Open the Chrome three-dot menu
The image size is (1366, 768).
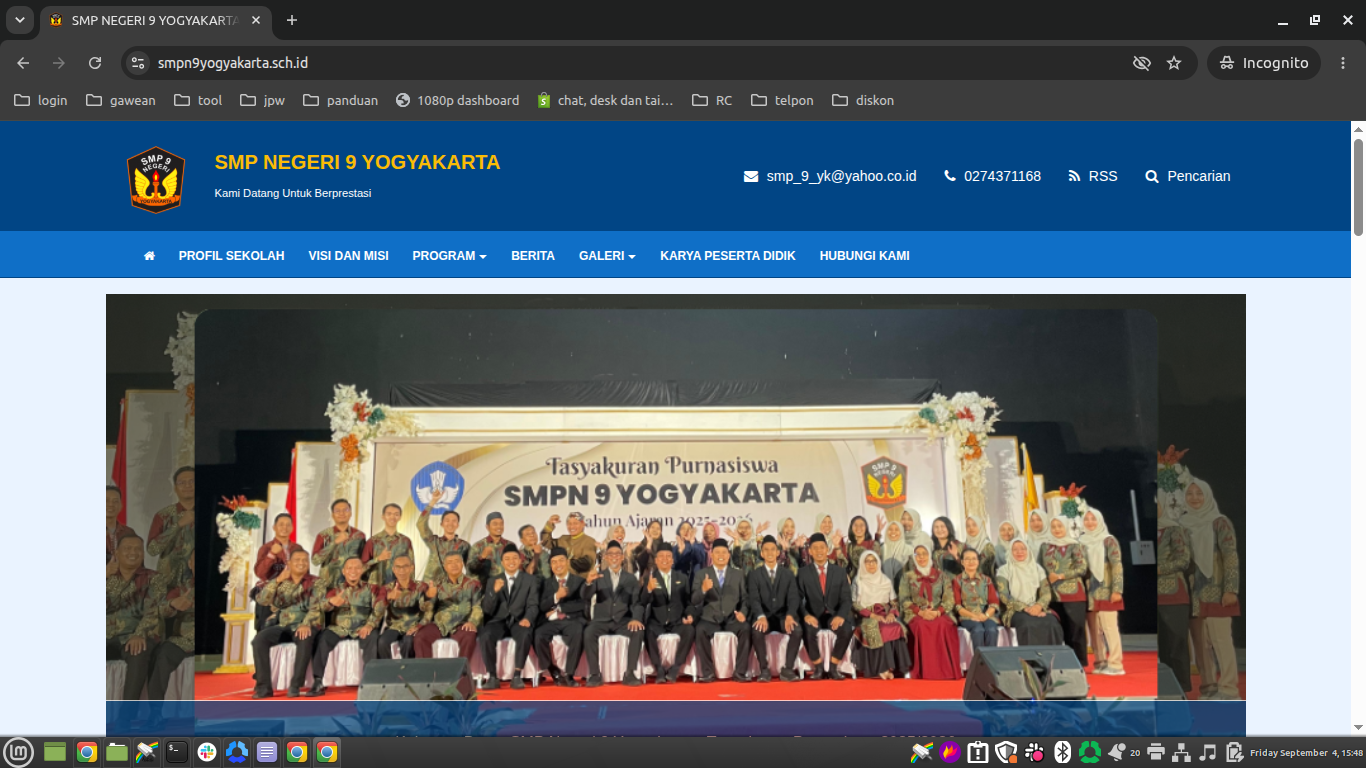[x=1342, y=63]
